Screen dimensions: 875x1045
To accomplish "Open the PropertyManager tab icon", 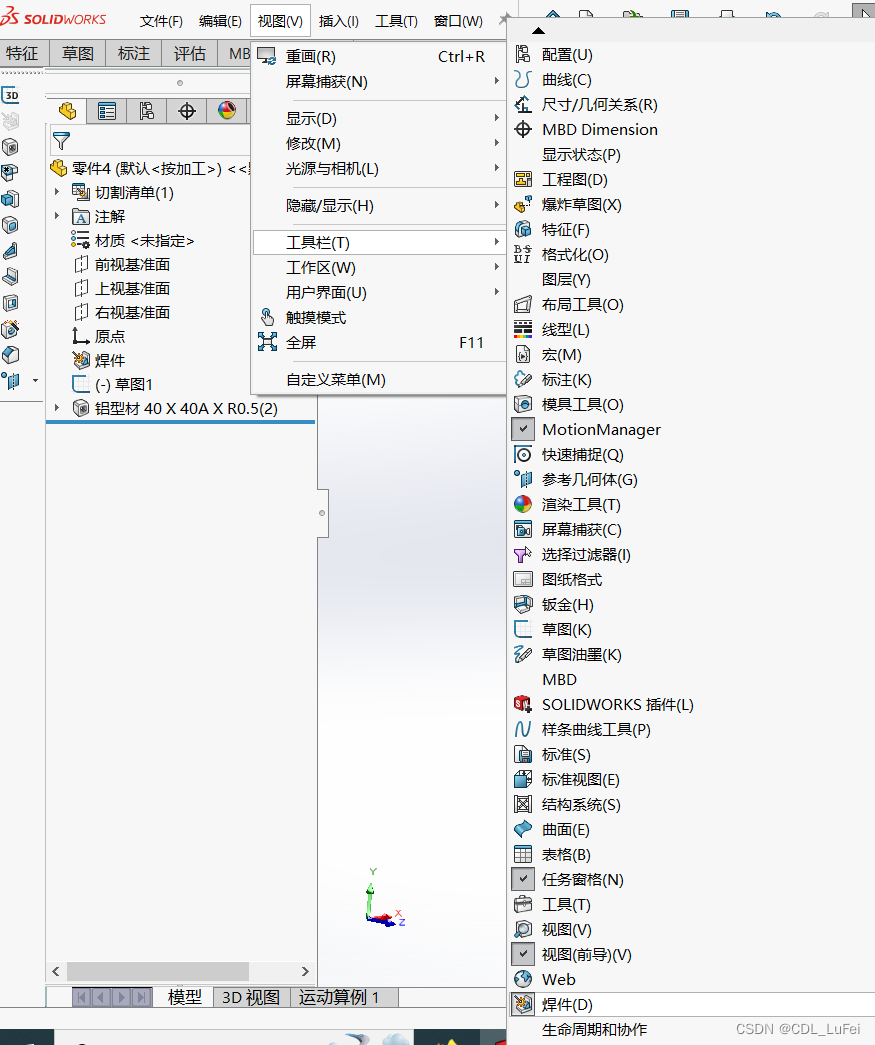I will pyautogui.click(x=107, y=111).
